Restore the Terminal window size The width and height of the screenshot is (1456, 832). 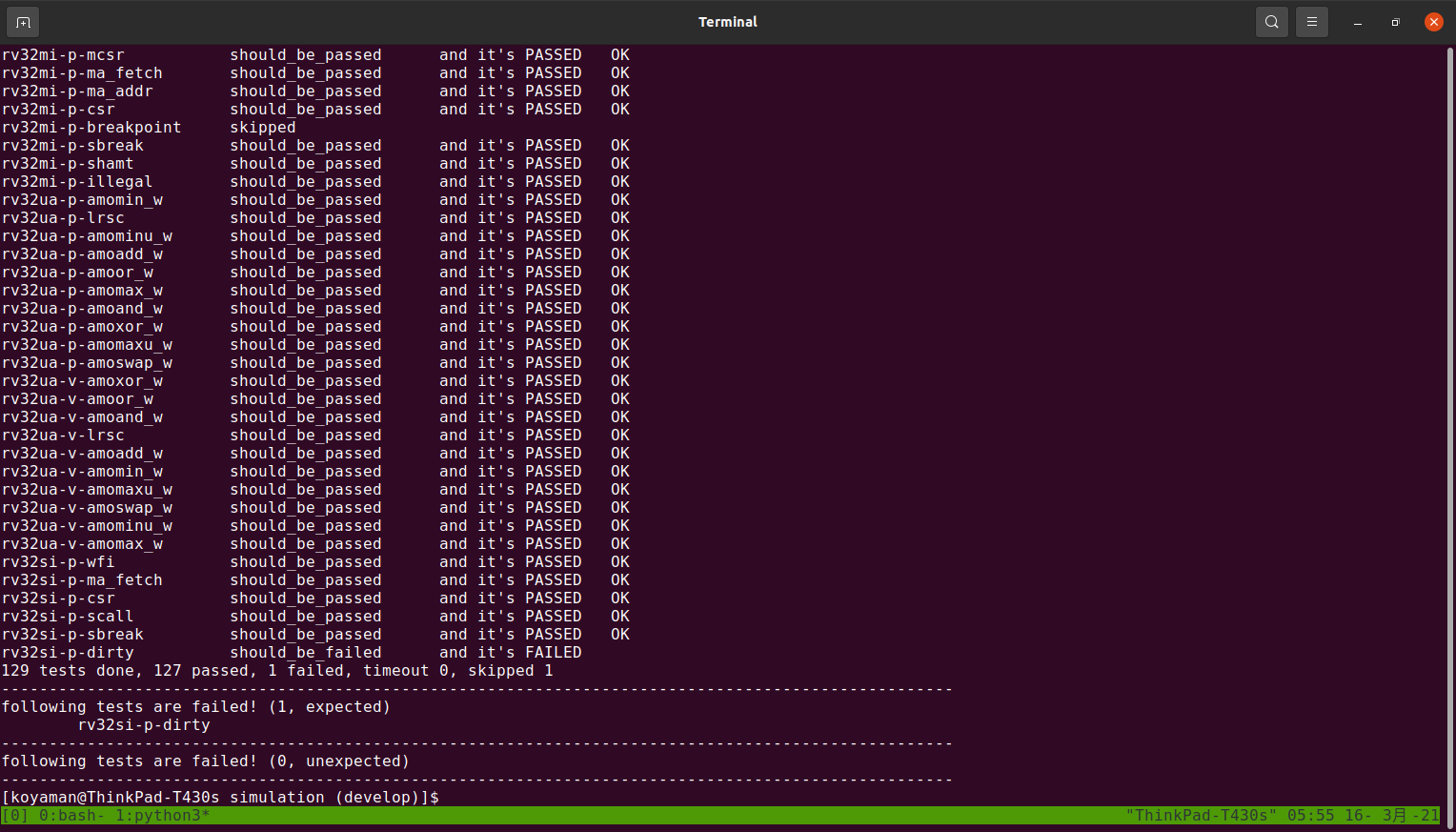[x=1395, y=22]
